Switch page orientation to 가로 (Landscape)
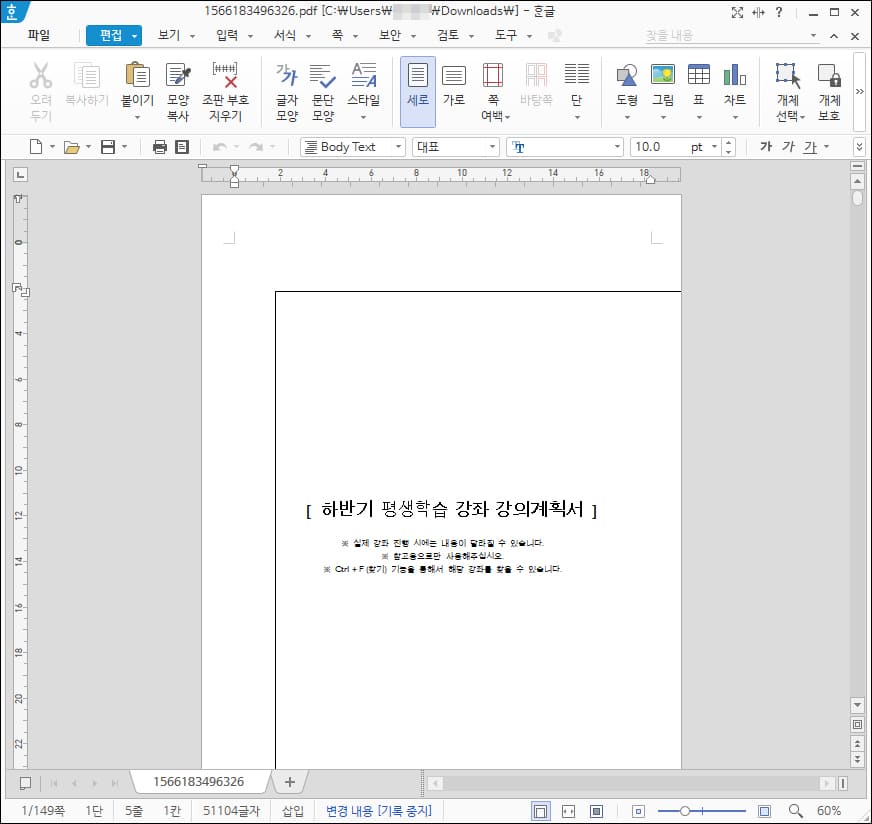This screenshot has width=872, height=824. click(454, 85)
